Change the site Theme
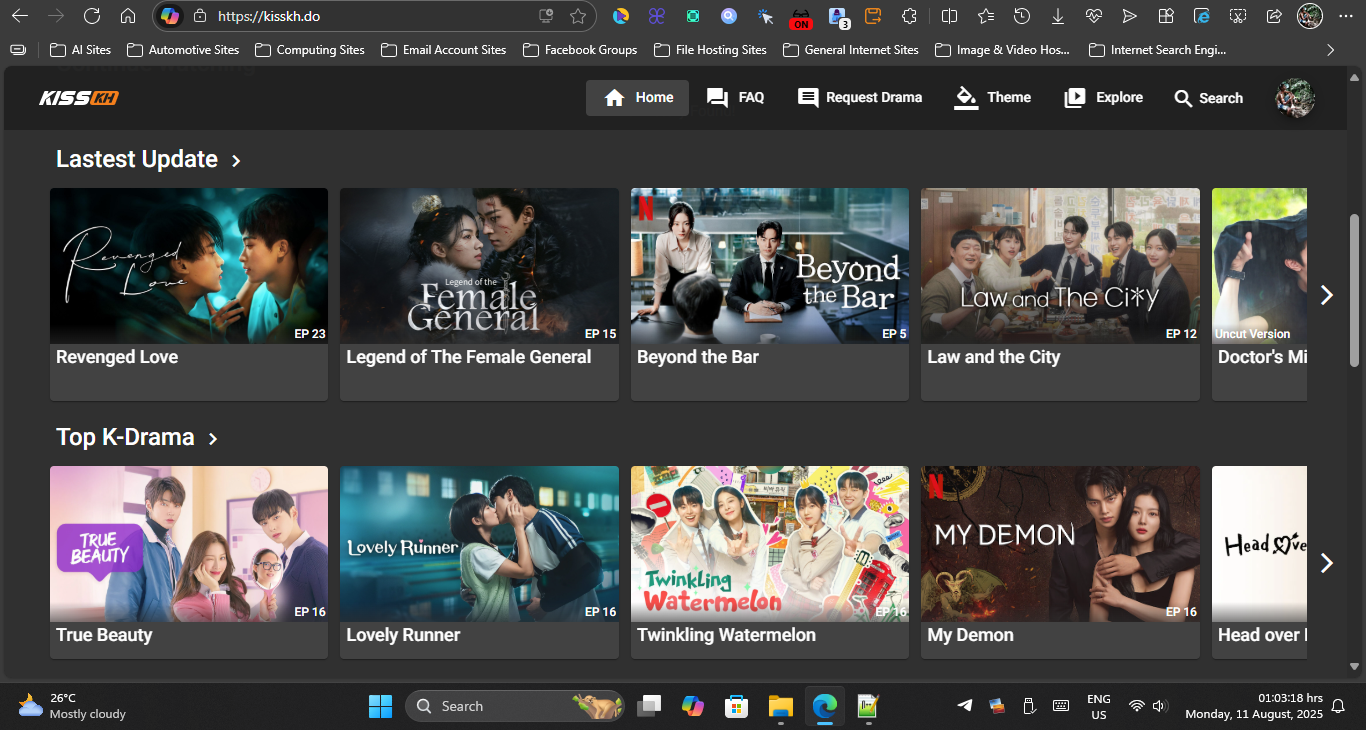Screen dimensions: 1366x730 [992, 98]
